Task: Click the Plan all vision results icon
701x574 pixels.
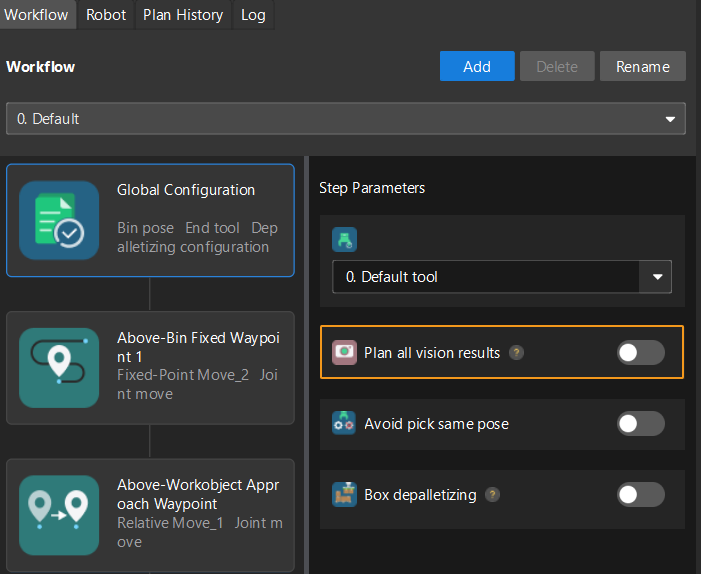Action: (x=344, y=352)
